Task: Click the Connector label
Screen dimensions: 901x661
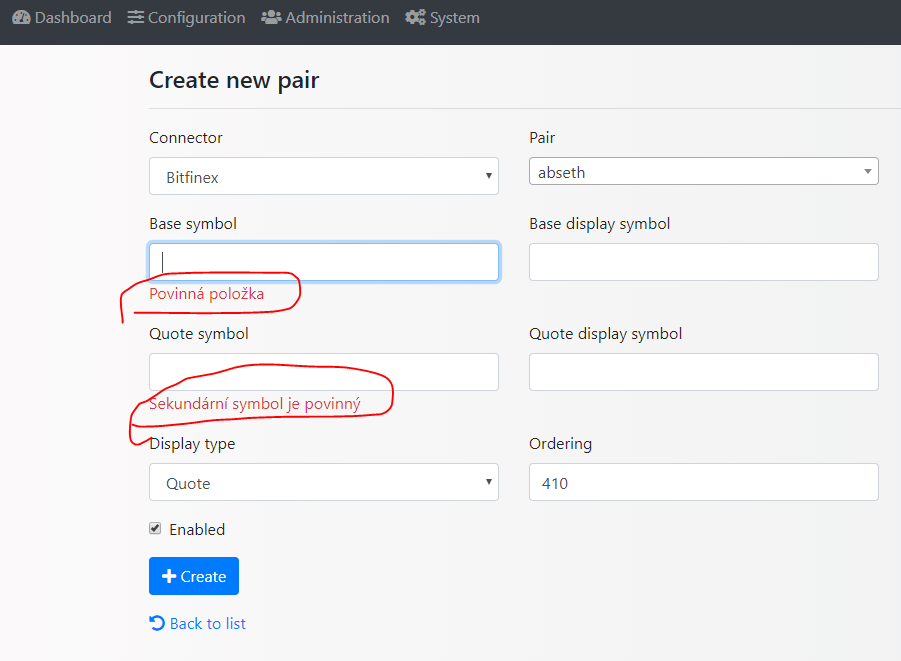Action: pos(186,137)
